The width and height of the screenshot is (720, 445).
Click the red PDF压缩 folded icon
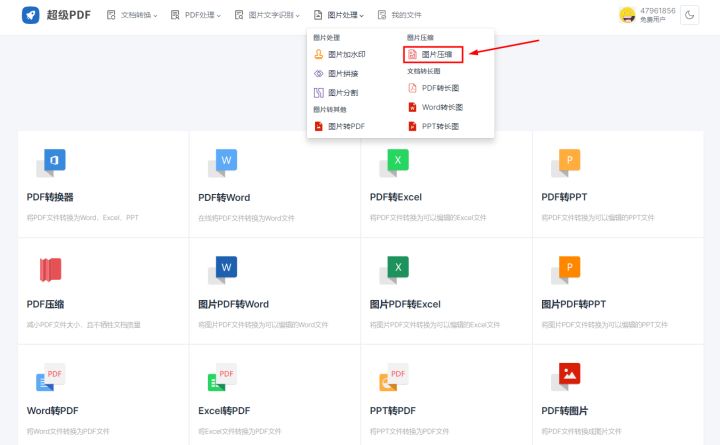(51, 270)
